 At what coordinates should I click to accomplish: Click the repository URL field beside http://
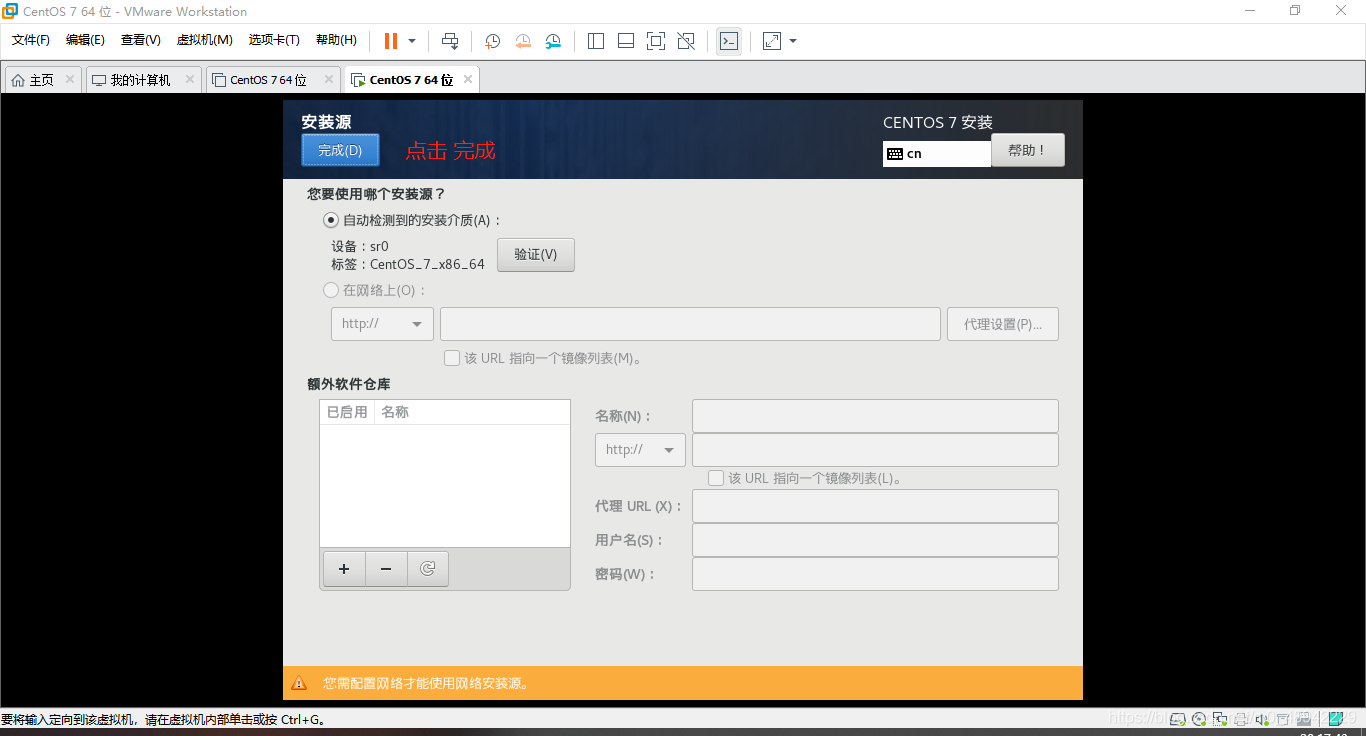875,450
